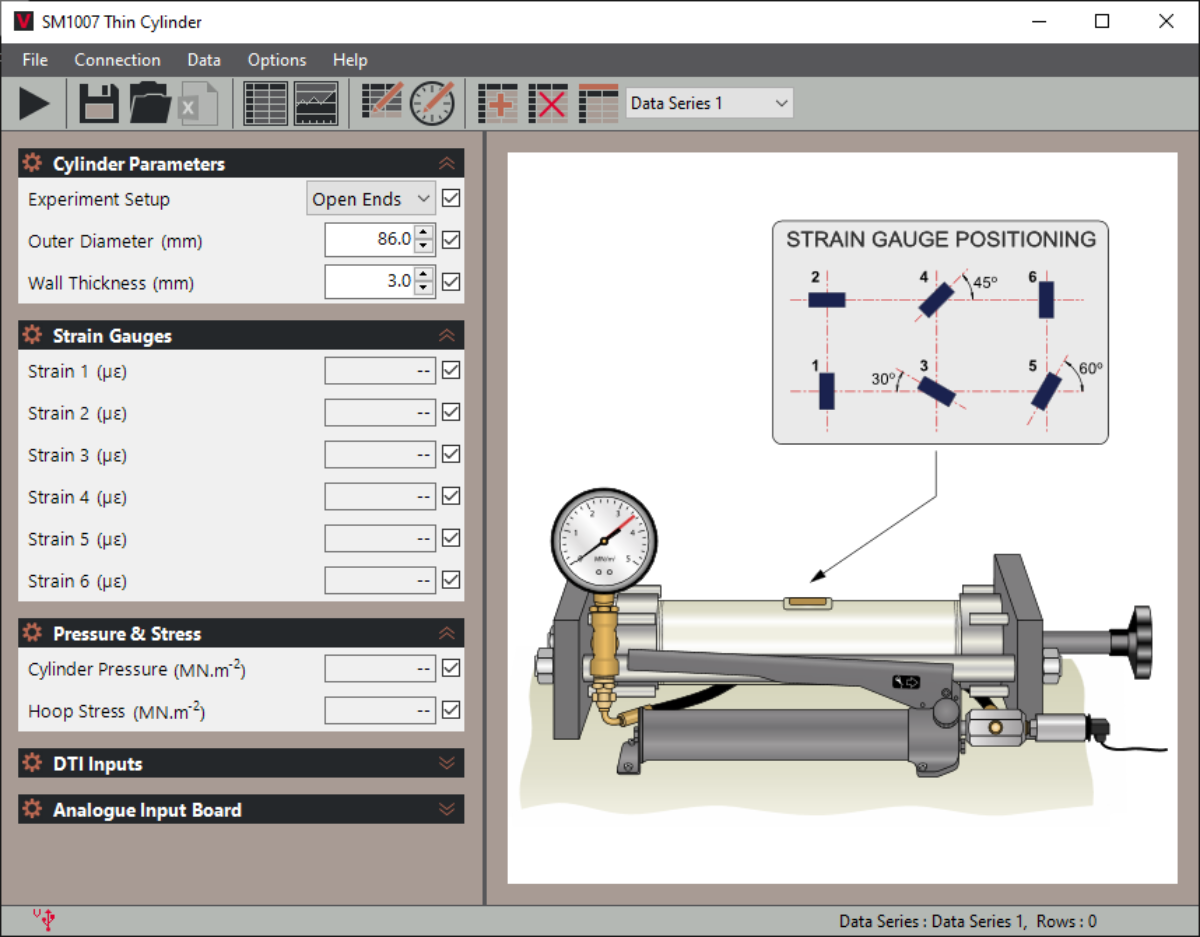Click 'Data Series : Data Series 1, Rows : 0' status text
Screen dimensions: 1200x937
point(968,921)
